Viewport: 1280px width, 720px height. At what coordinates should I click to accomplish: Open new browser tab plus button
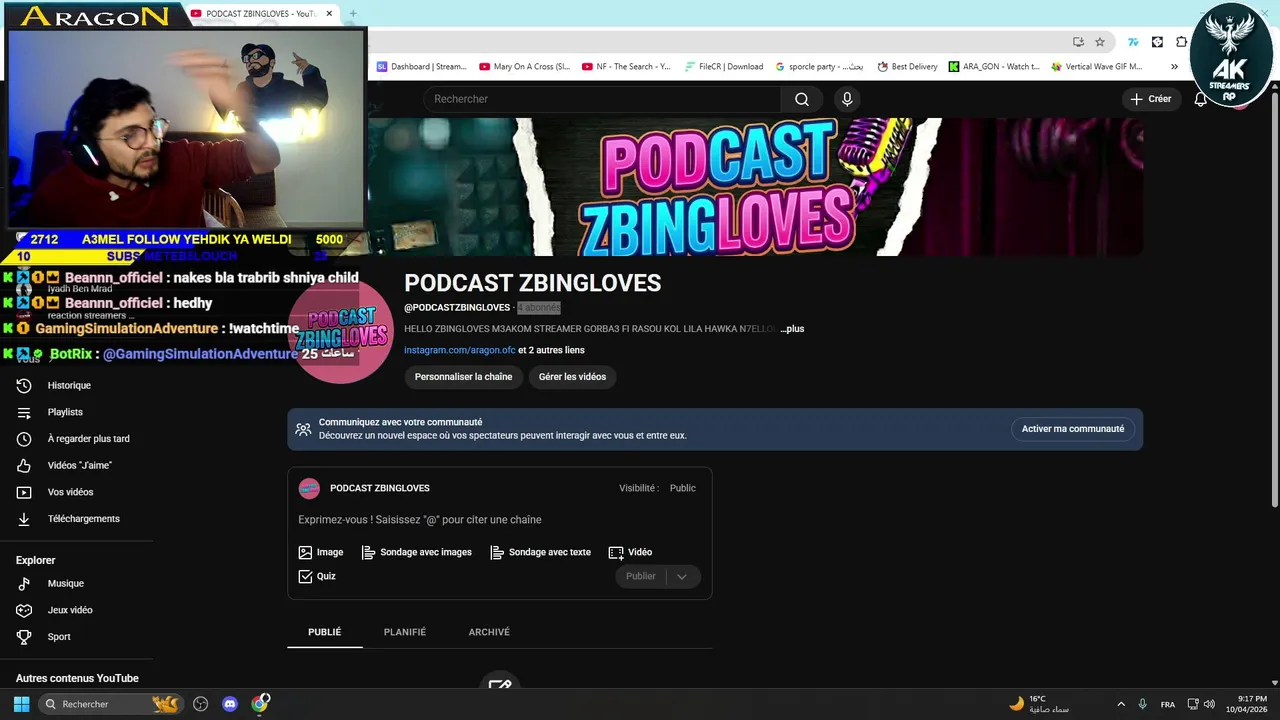point(353,14)
